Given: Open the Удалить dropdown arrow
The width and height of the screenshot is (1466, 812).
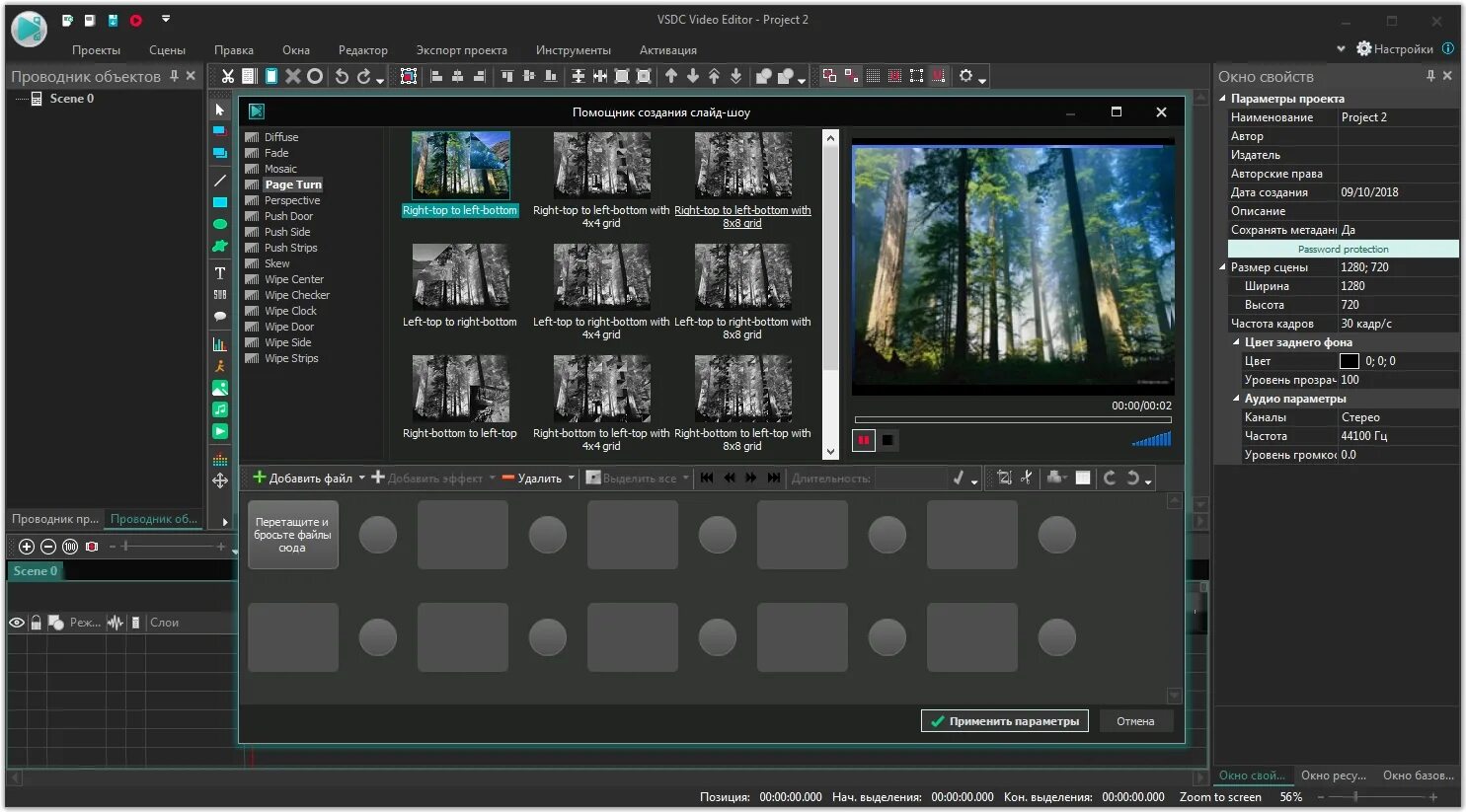Looking at the screenshot, I should tap(572, 478).
